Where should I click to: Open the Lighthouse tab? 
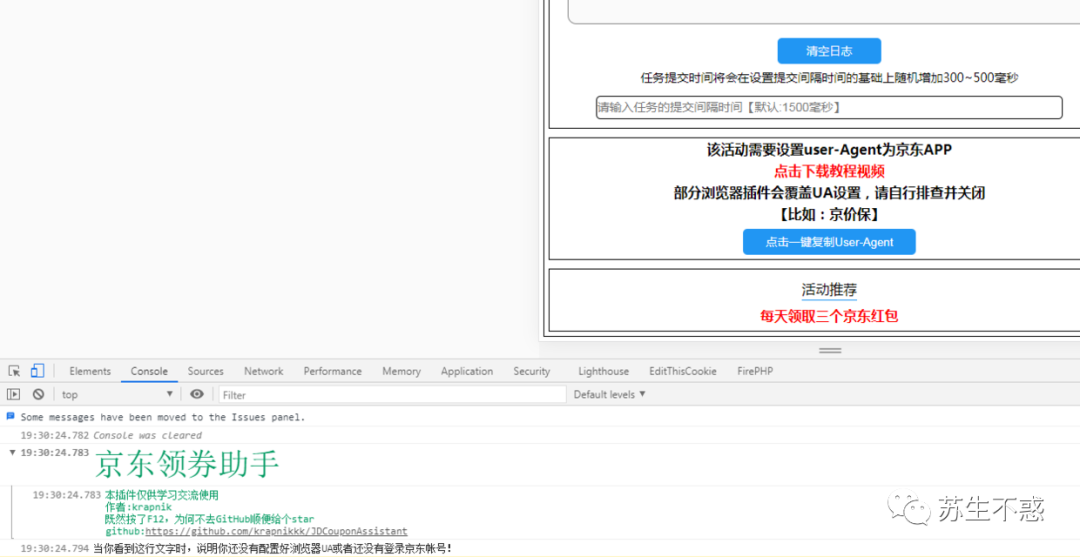coord(603,371)
